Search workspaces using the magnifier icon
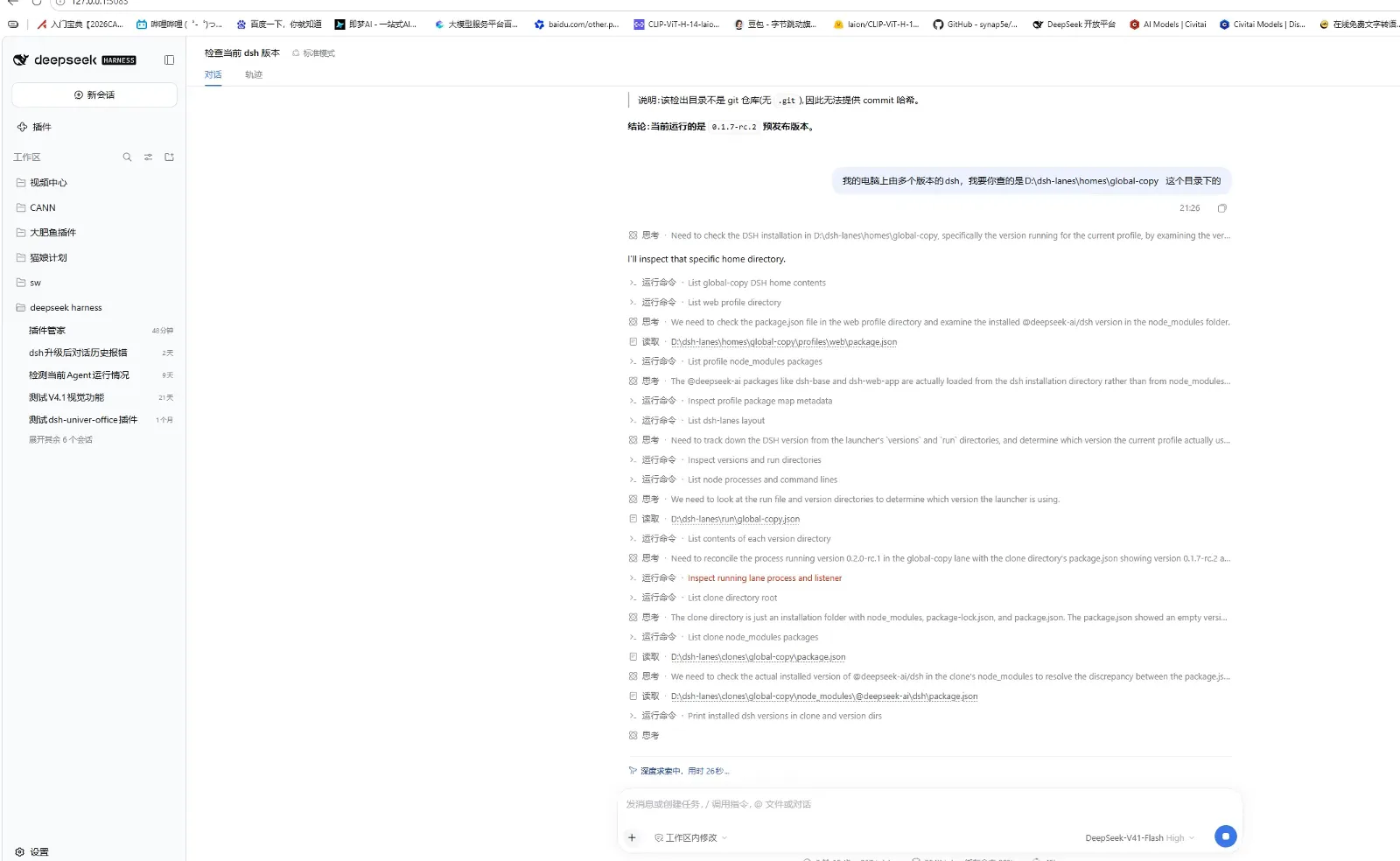This screenshot has height=861, width=1400. 127,157
